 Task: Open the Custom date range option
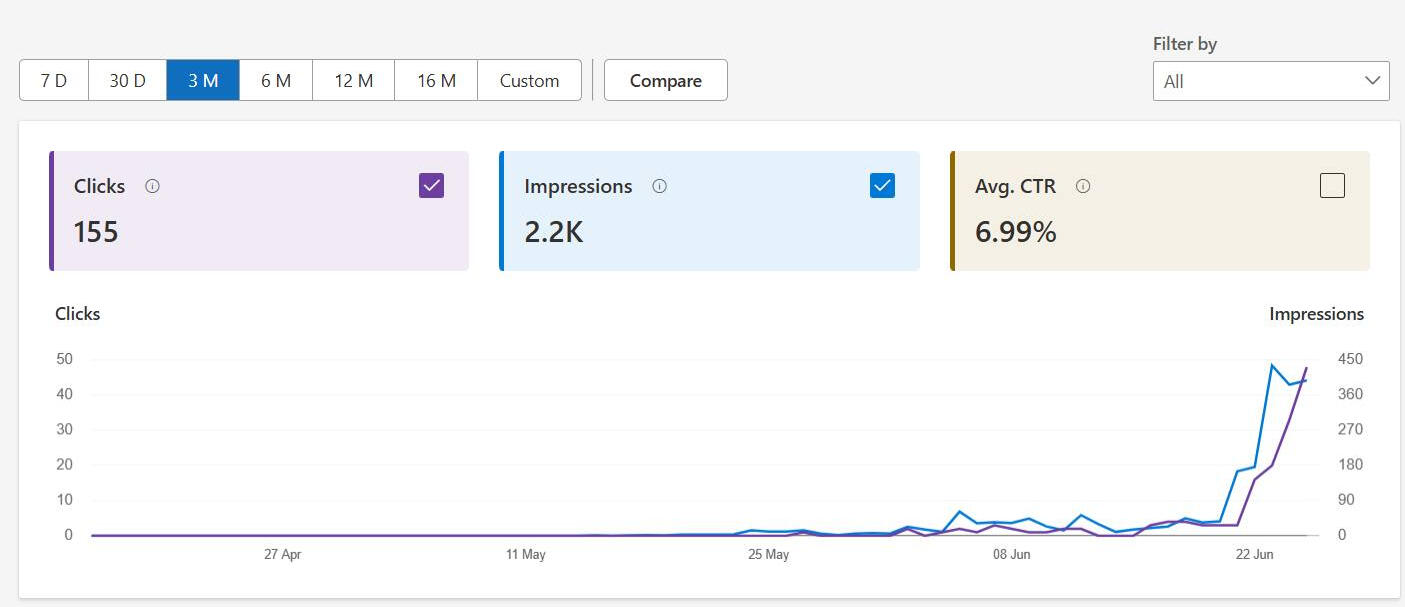pos(529,81)
